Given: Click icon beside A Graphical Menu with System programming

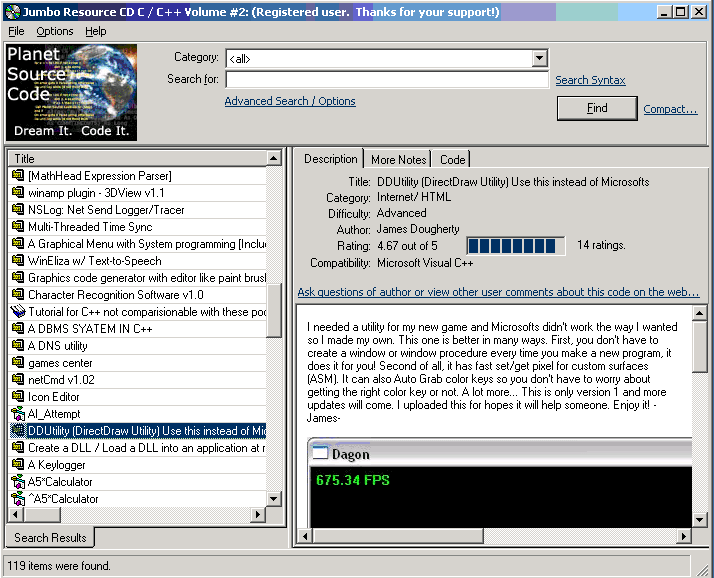Looking at the screenshot, I should pos(18,243).
